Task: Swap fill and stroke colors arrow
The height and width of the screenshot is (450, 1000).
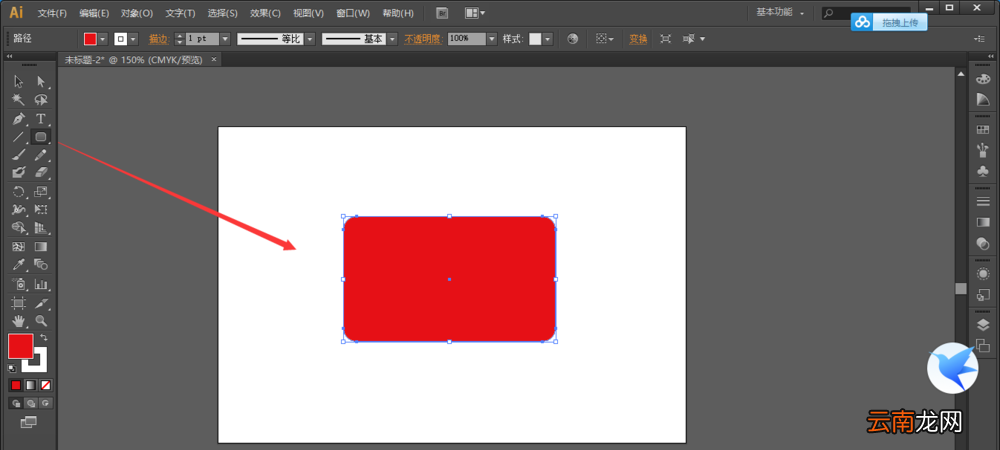Action: pyautogui.click(x=43, y=337)
